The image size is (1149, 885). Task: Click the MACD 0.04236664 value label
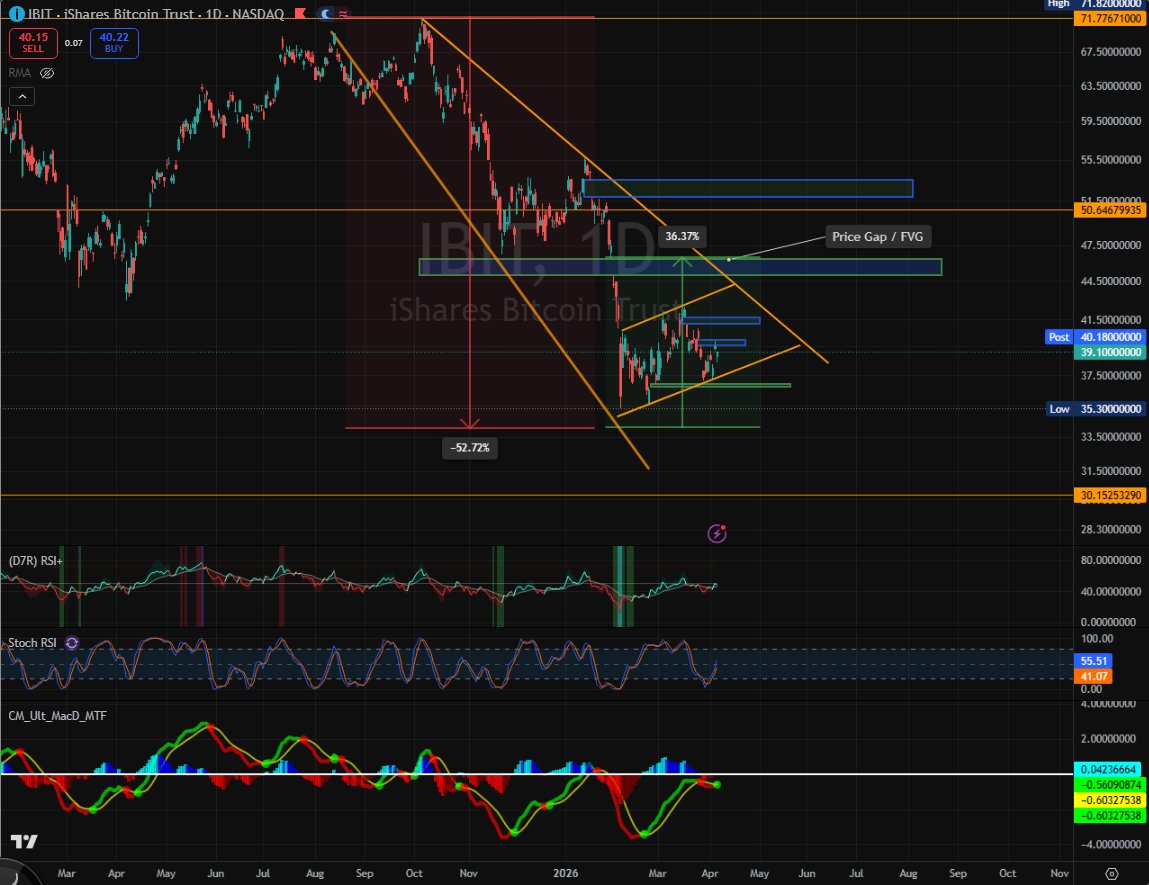pos(1109,769)
